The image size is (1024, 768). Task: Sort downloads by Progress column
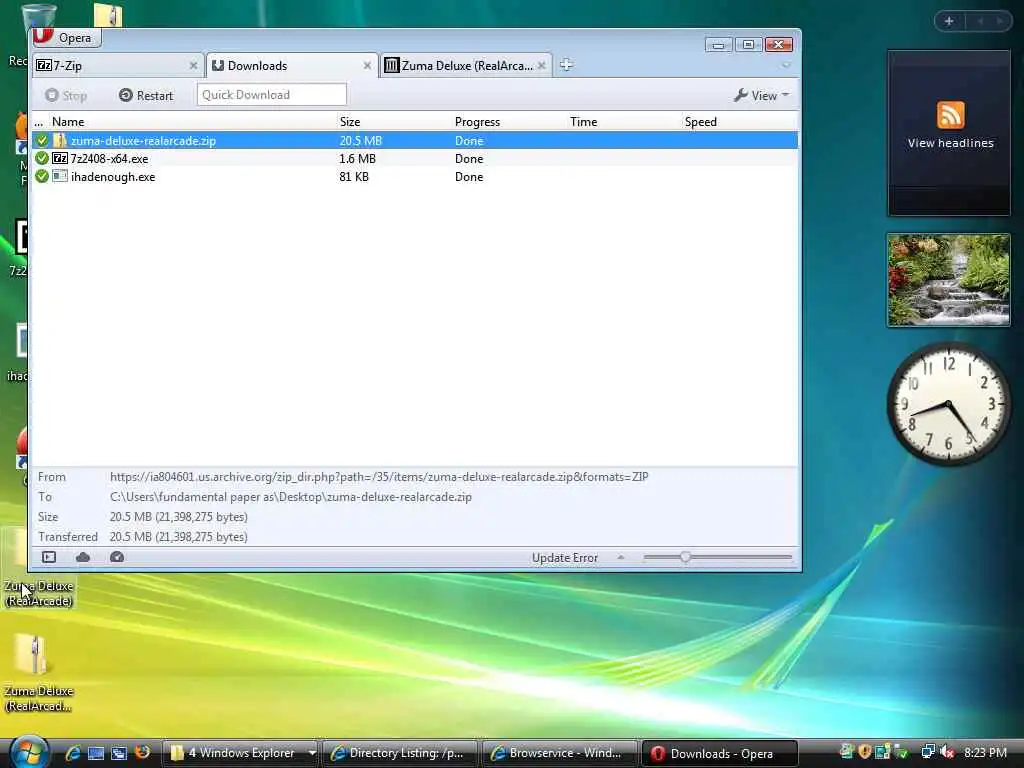477,121
